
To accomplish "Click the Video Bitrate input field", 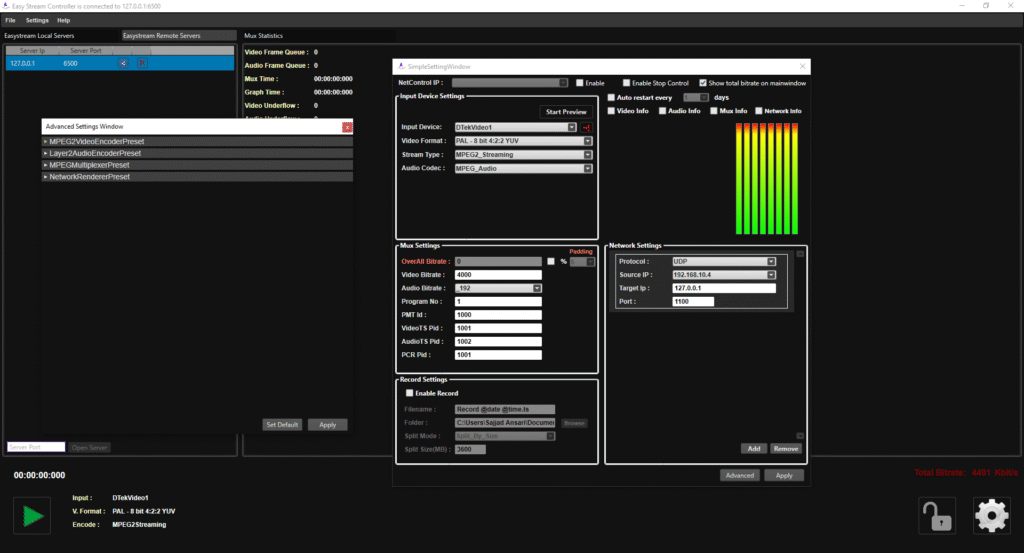I will coord(497,274).
